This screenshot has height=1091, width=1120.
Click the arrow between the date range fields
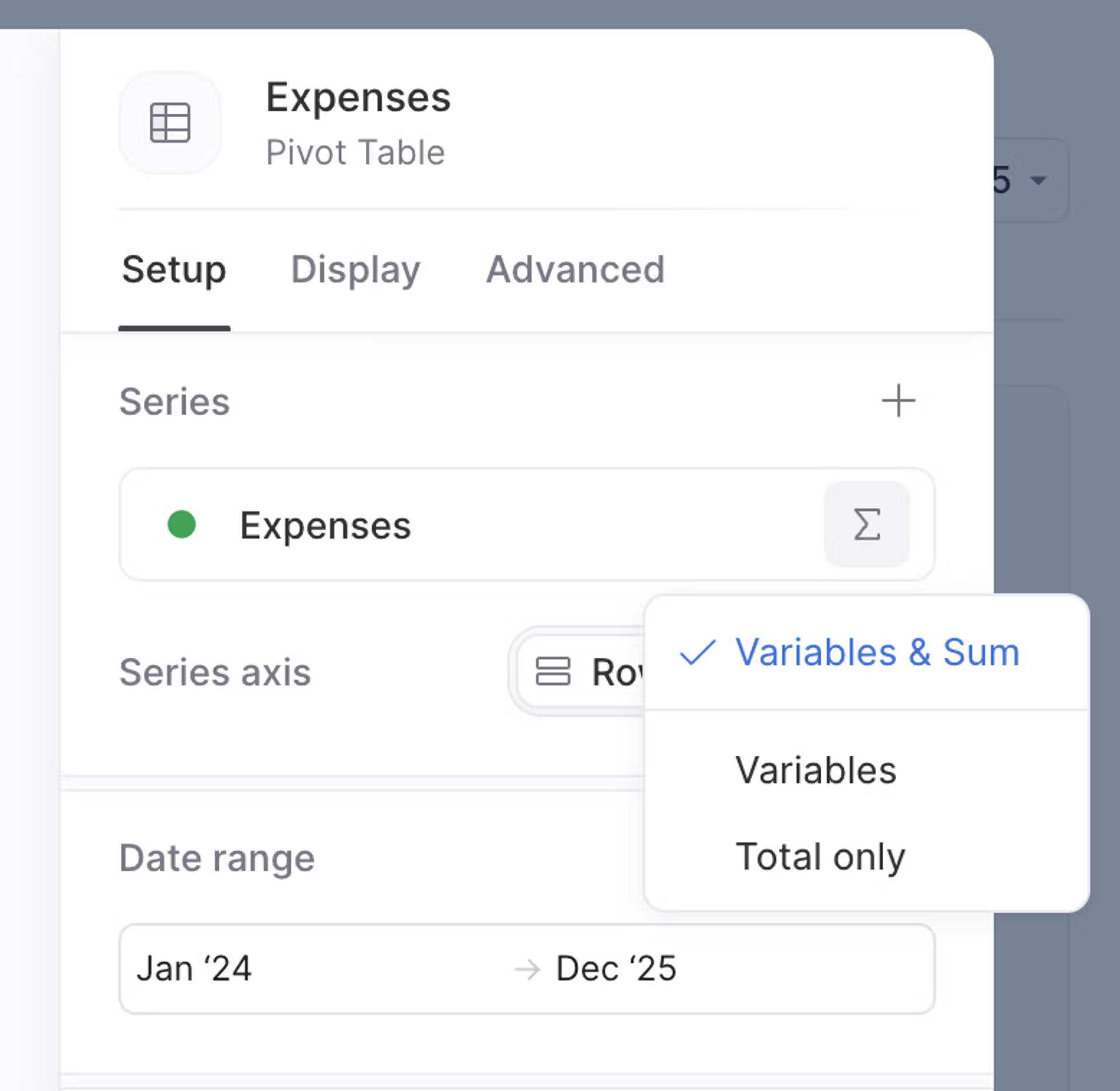527,970
